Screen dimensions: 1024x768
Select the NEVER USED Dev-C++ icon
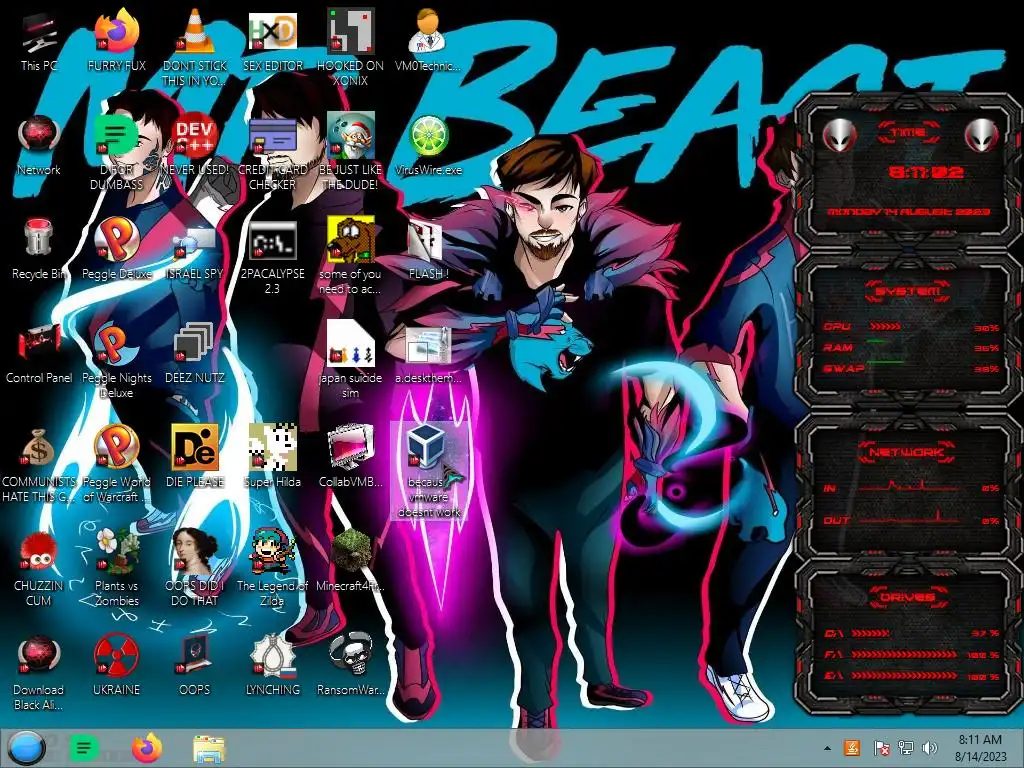point(195,136)
